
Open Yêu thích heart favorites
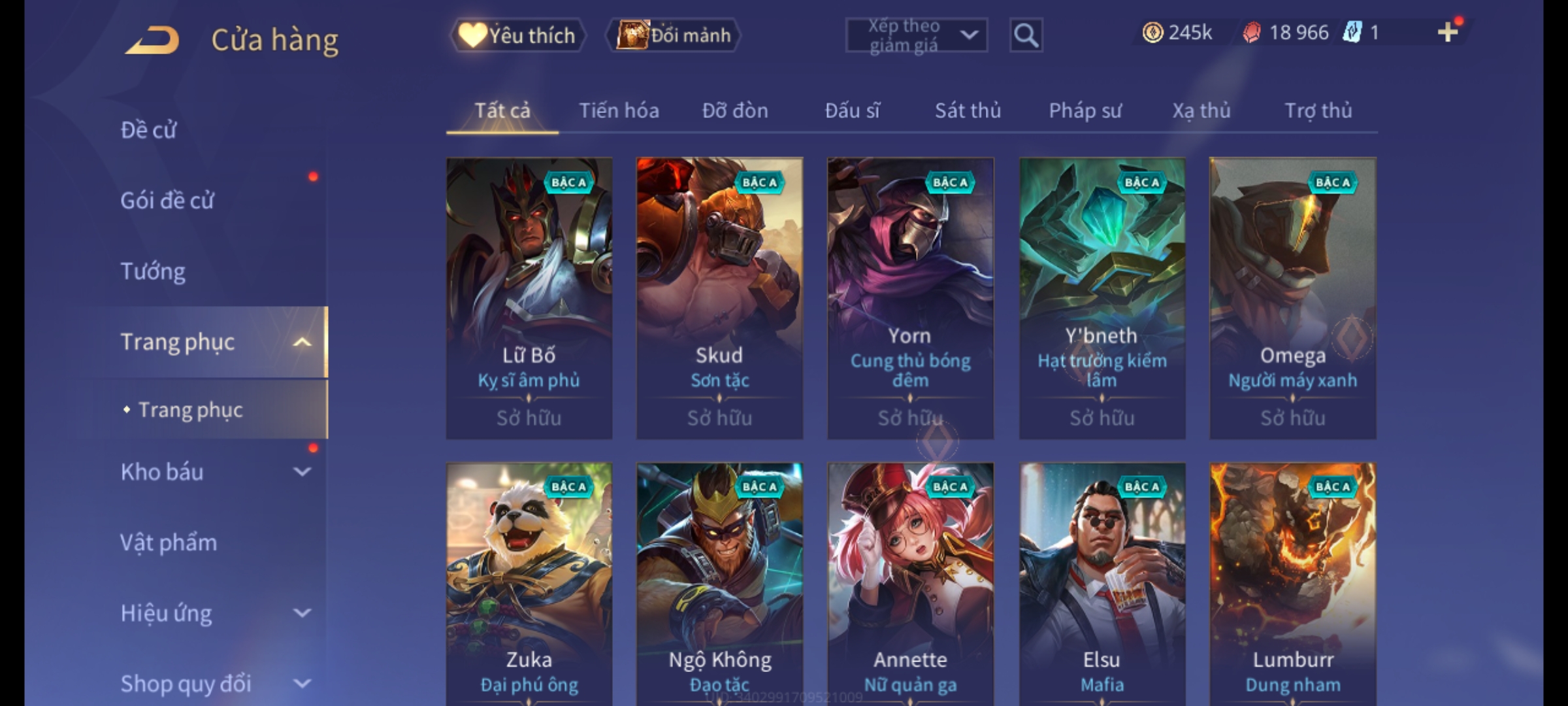pyautogui.click(x=517, y=35)
